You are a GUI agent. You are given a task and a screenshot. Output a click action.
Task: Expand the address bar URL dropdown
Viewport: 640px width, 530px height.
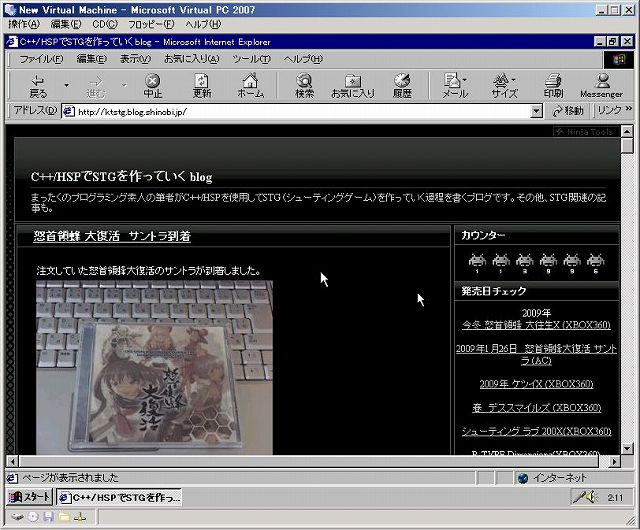point(536,111)
